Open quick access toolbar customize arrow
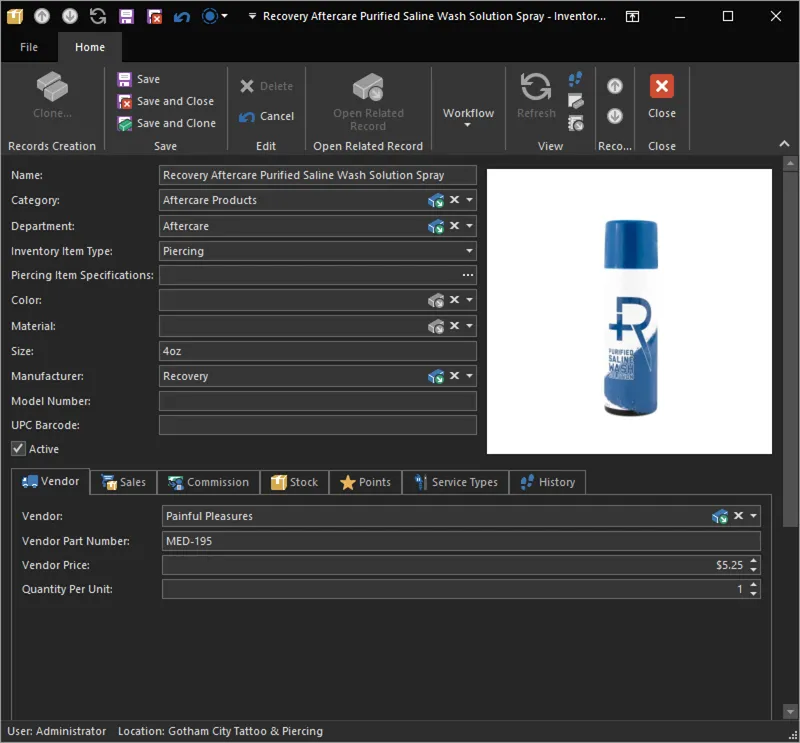The height and width of the screenshot is (743, 800). (x=252, y=16)
